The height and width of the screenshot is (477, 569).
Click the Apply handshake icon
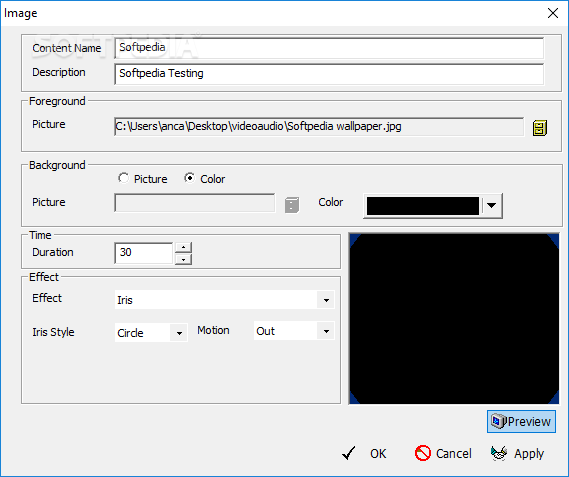point(499,453)
